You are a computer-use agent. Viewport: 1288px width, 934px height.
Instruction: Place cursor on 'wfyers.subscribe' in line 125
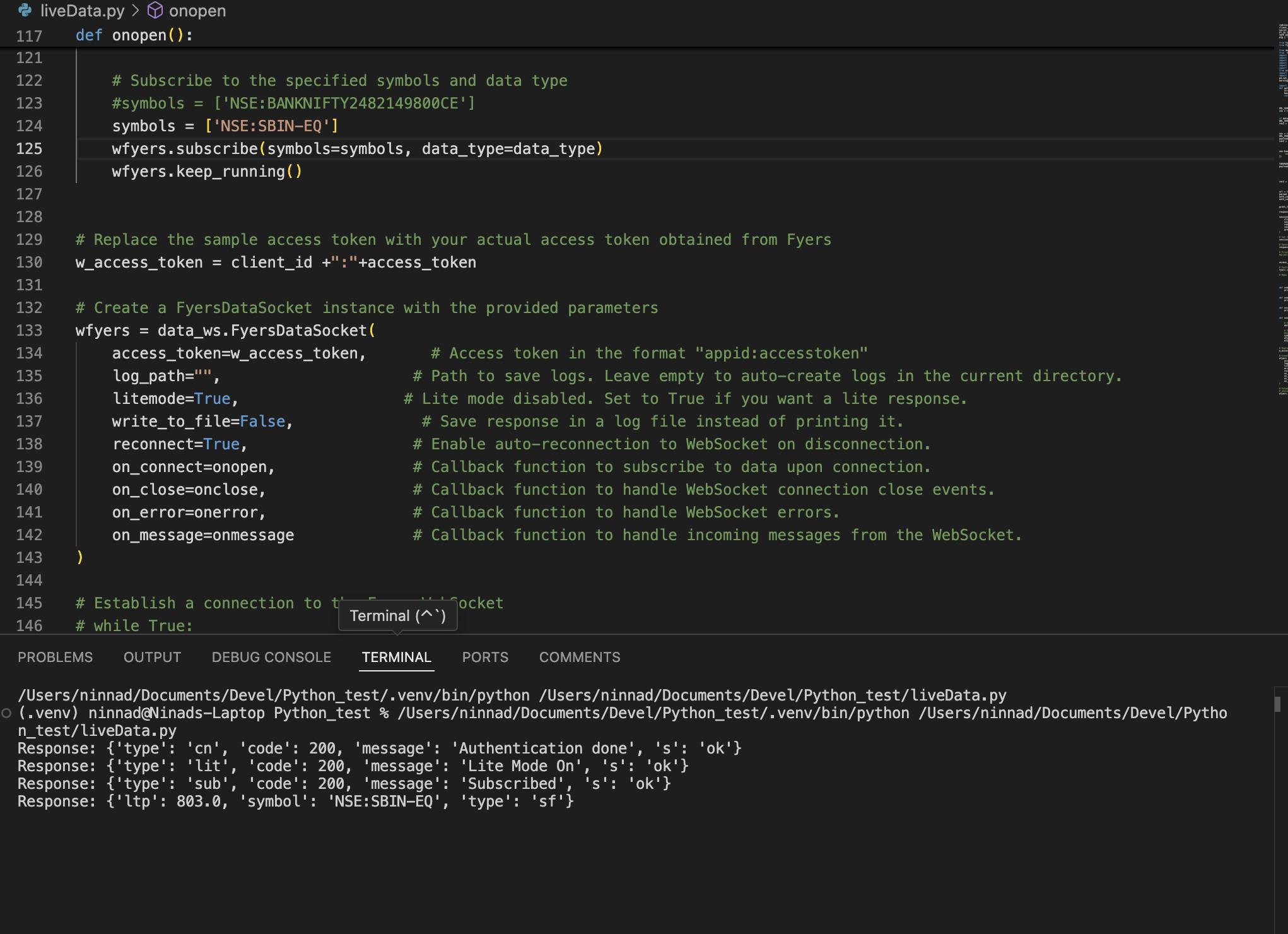(185, 149)
